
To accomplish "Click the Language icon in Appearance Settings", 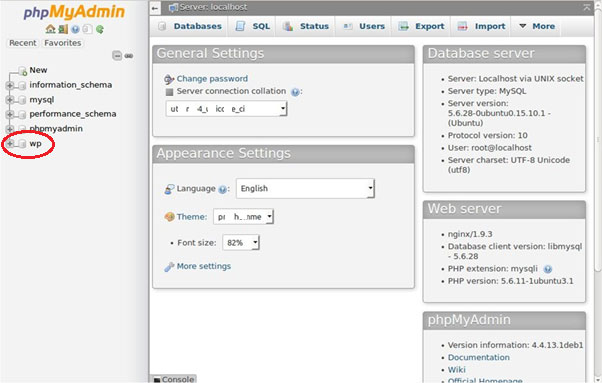I will tap(169, 189).
